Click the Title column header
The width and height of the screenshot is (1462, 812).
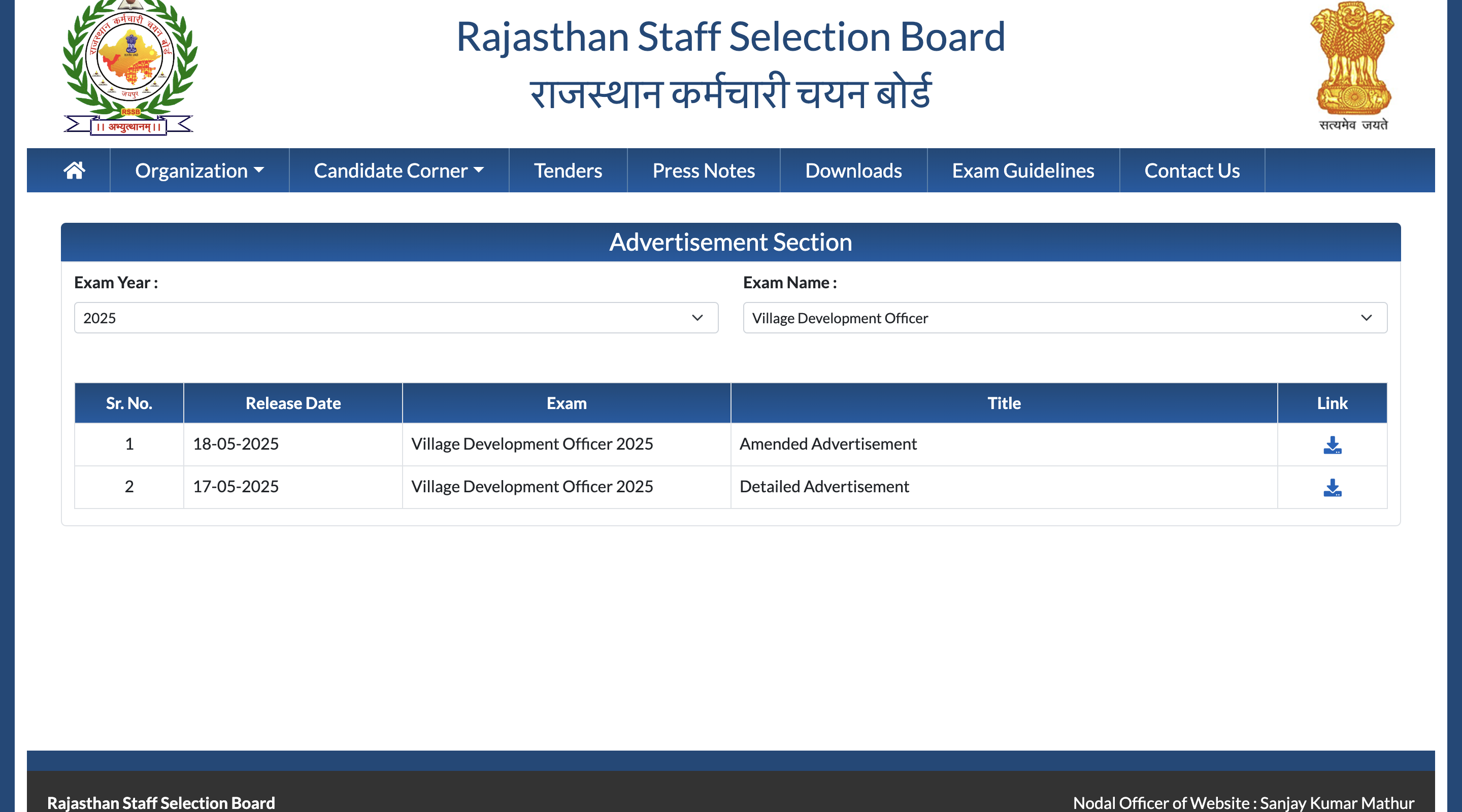[x=1004, y=403]
